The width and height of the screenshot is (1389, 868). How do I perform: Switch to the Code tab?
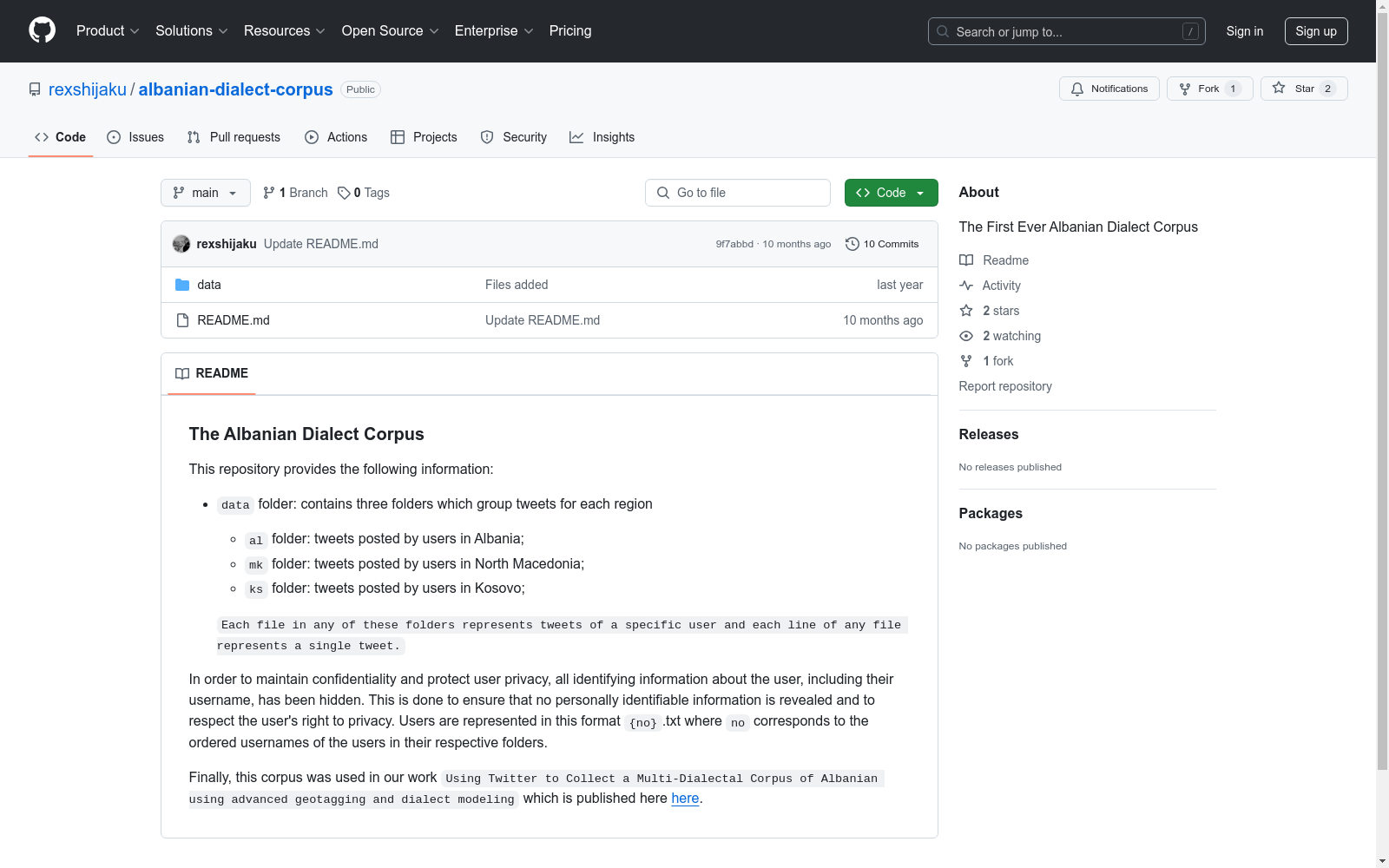[61, 137]
